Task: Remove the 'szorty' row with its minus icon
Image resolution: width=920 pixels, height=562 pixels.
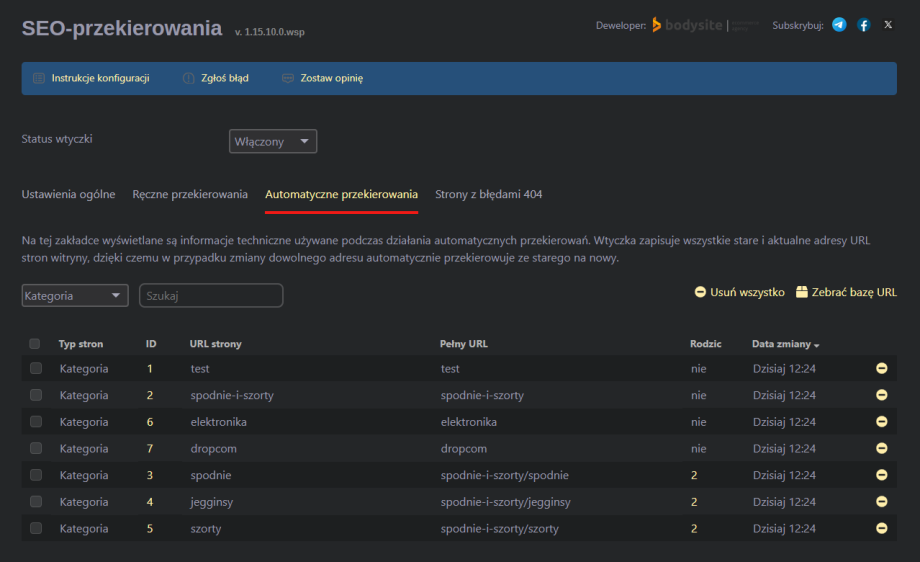Action: pos(882,528)
